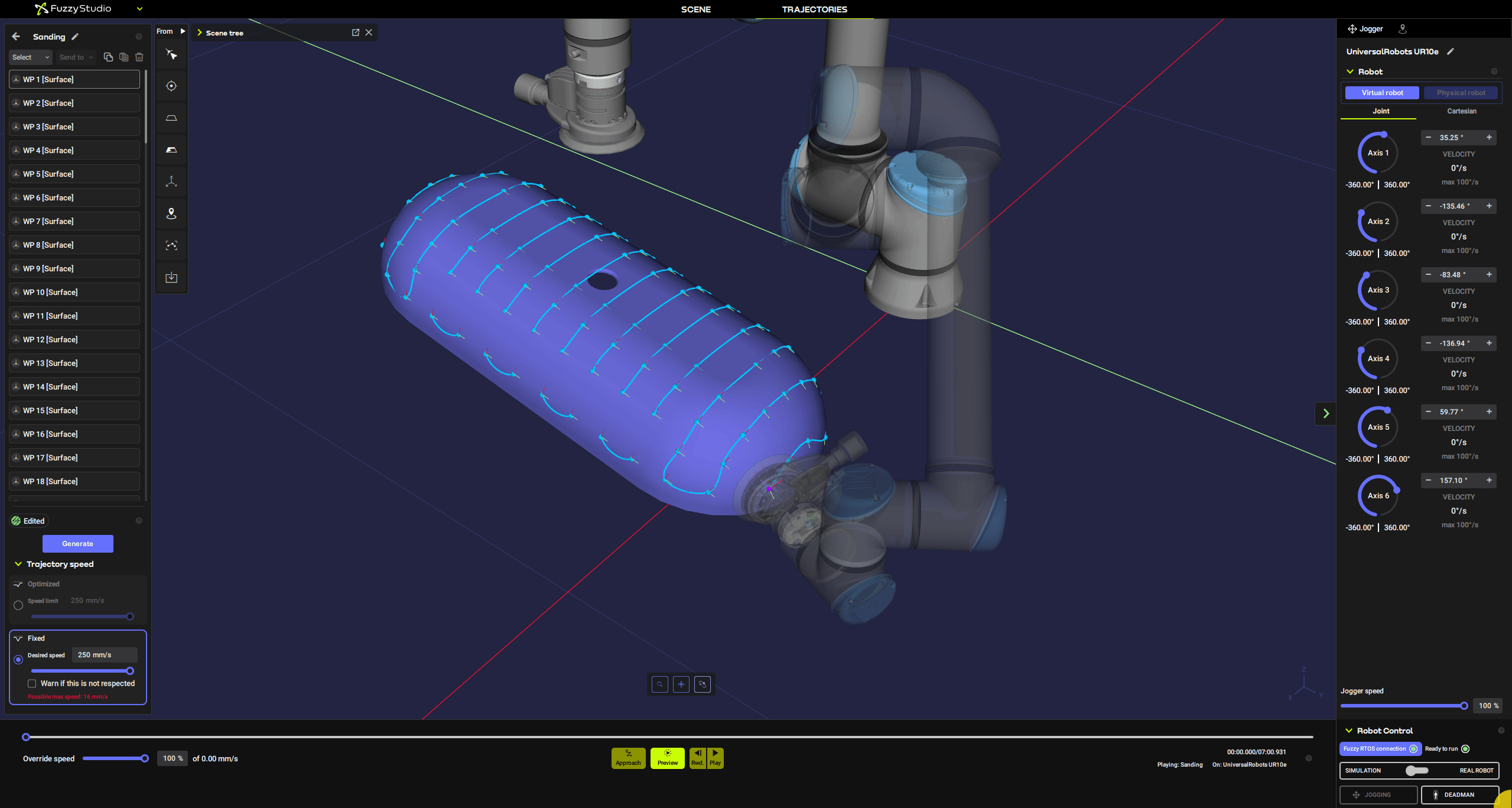
Task: Select the filled surface plane tool
Action: (171, 150)
